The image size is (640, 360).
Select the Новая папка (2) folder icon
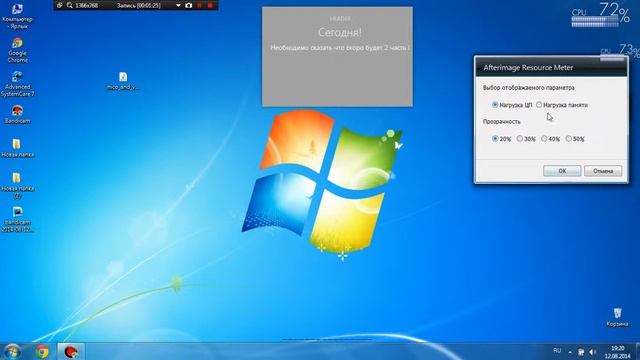(x=17, y=185)
